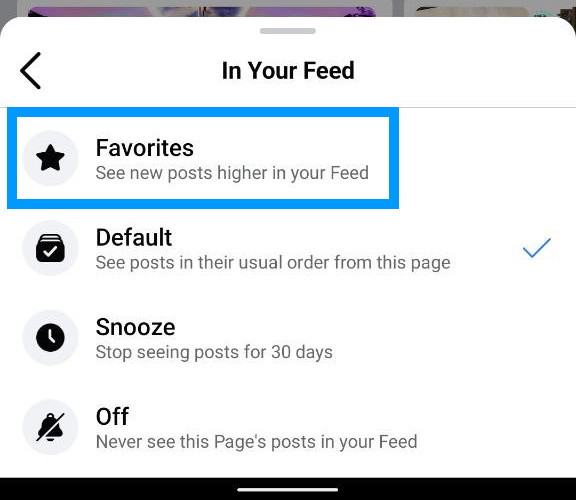Tap "Stop seeing posts for 30 days"
Viewport: 576px width, 500px height.
pyautogui.click(x=214, y=352)
